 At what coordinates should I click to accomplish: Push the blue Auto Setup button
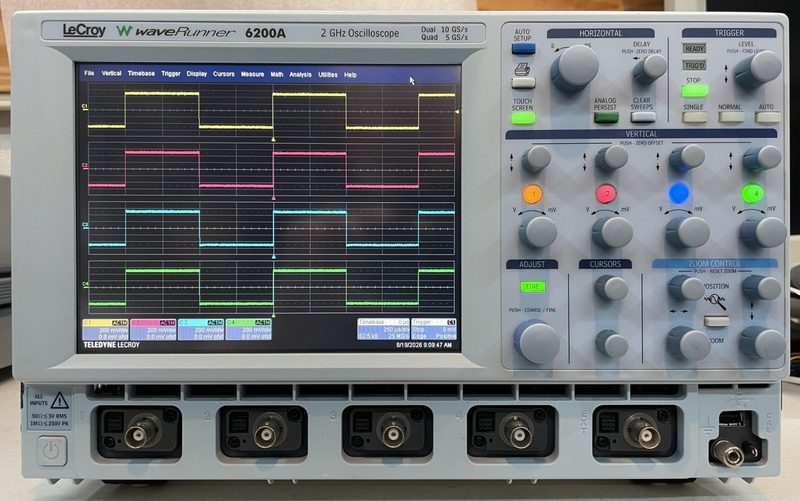(x=523, y=49)
